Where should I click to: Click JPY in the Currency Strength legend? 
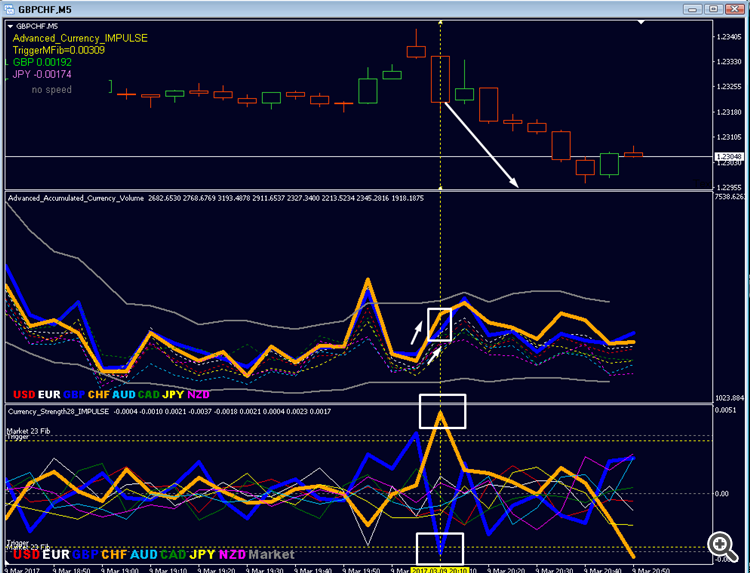click(x=203, y=555)
